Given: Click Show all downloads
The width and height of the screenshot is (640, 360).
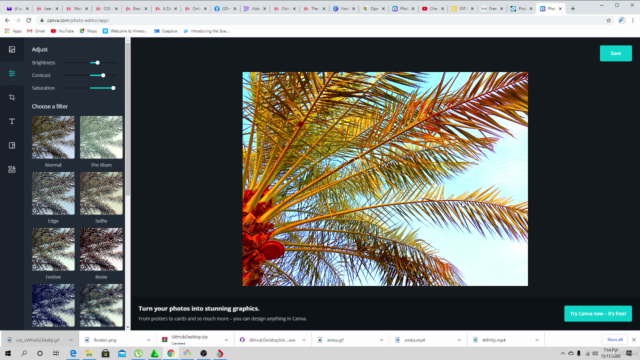Looking at the screenshot, I should pos(614,340).
